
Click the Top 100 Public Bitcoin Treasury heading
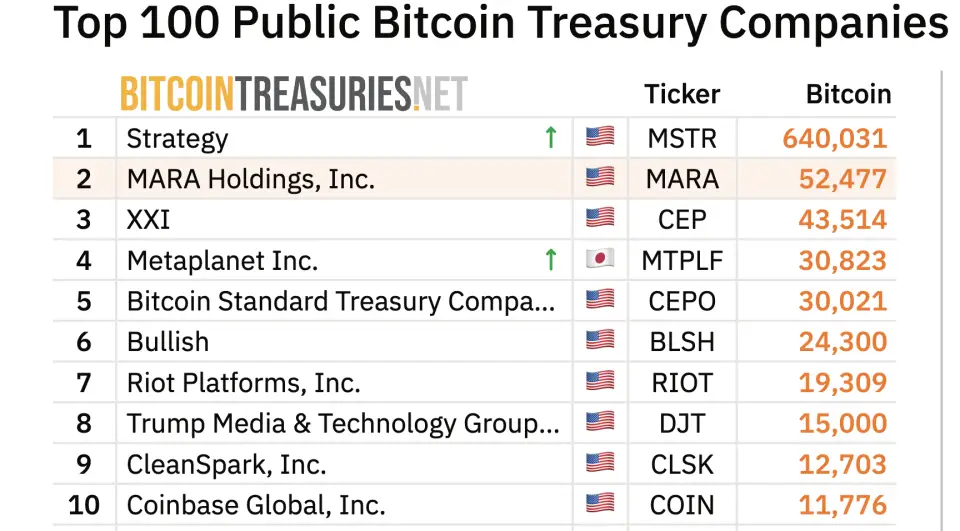[x=500, y=22]
